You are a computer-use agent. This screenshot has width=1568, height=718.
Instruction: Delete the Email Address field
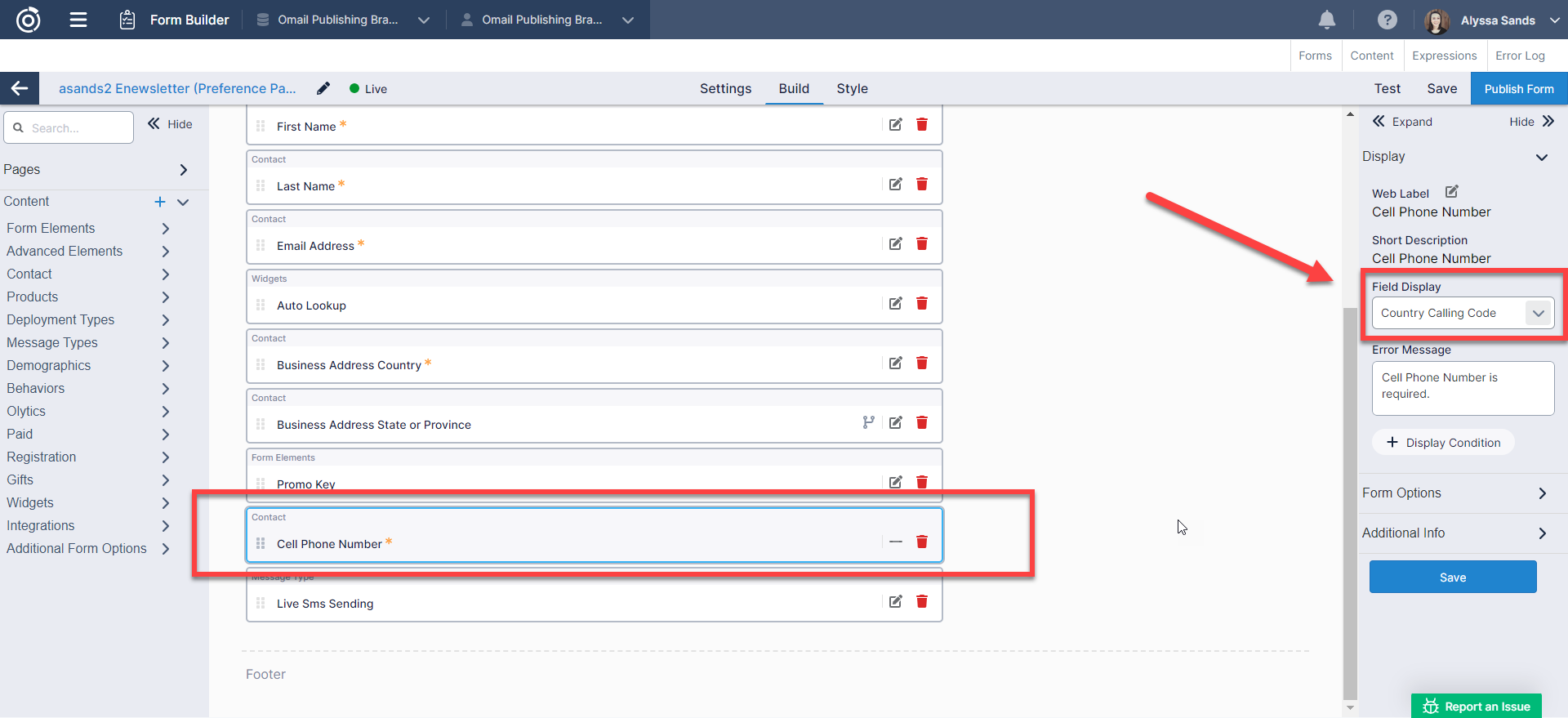[922, 243]
